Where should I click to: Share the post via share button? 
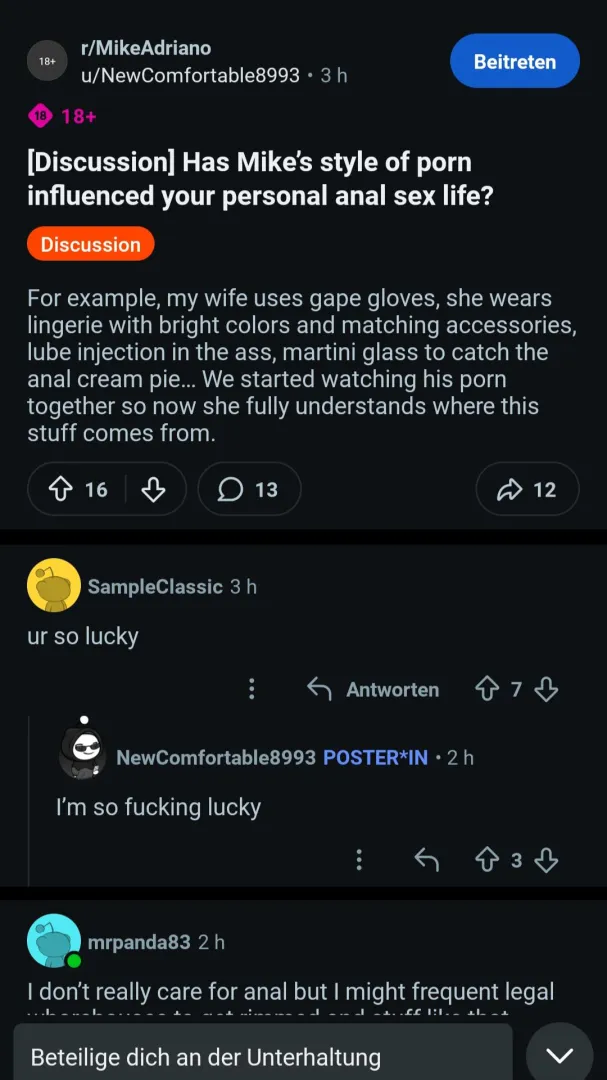tap(527, 489)
